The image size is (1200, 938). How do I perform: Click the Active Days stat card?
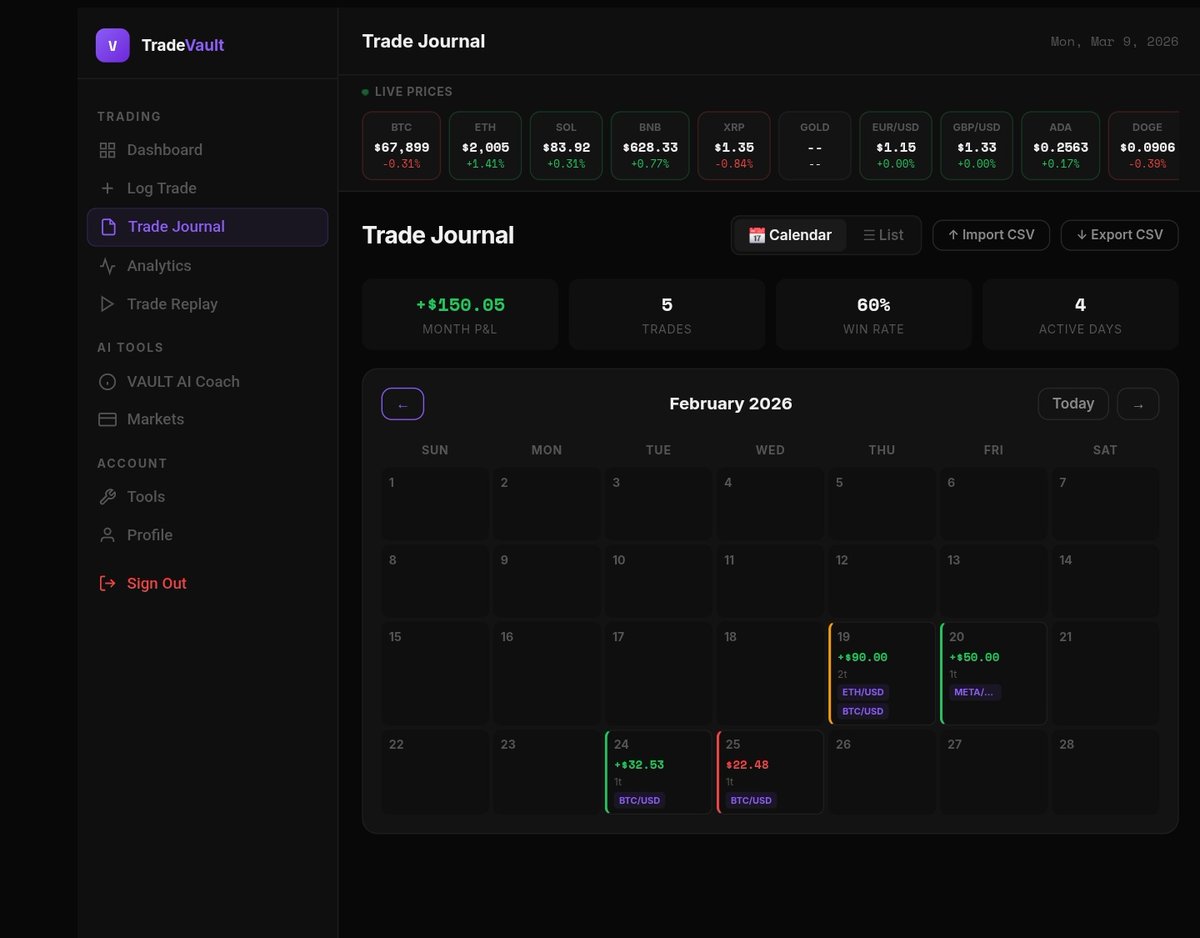(1080, 314)
